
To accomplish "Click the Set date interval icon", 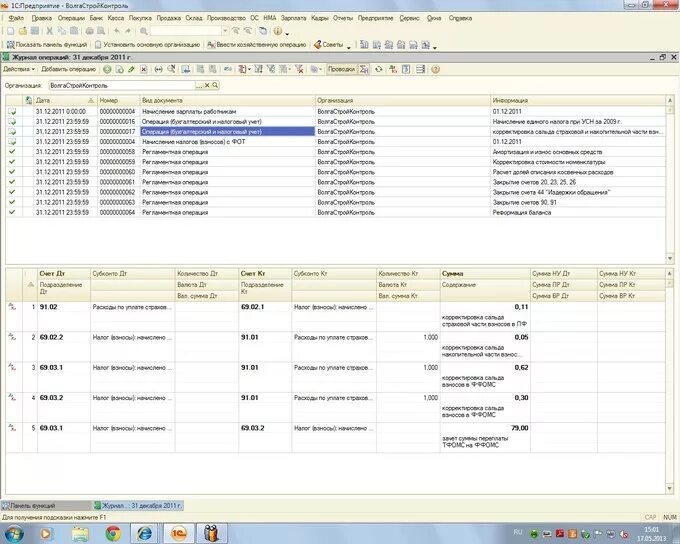I will [x=159, y=69].
